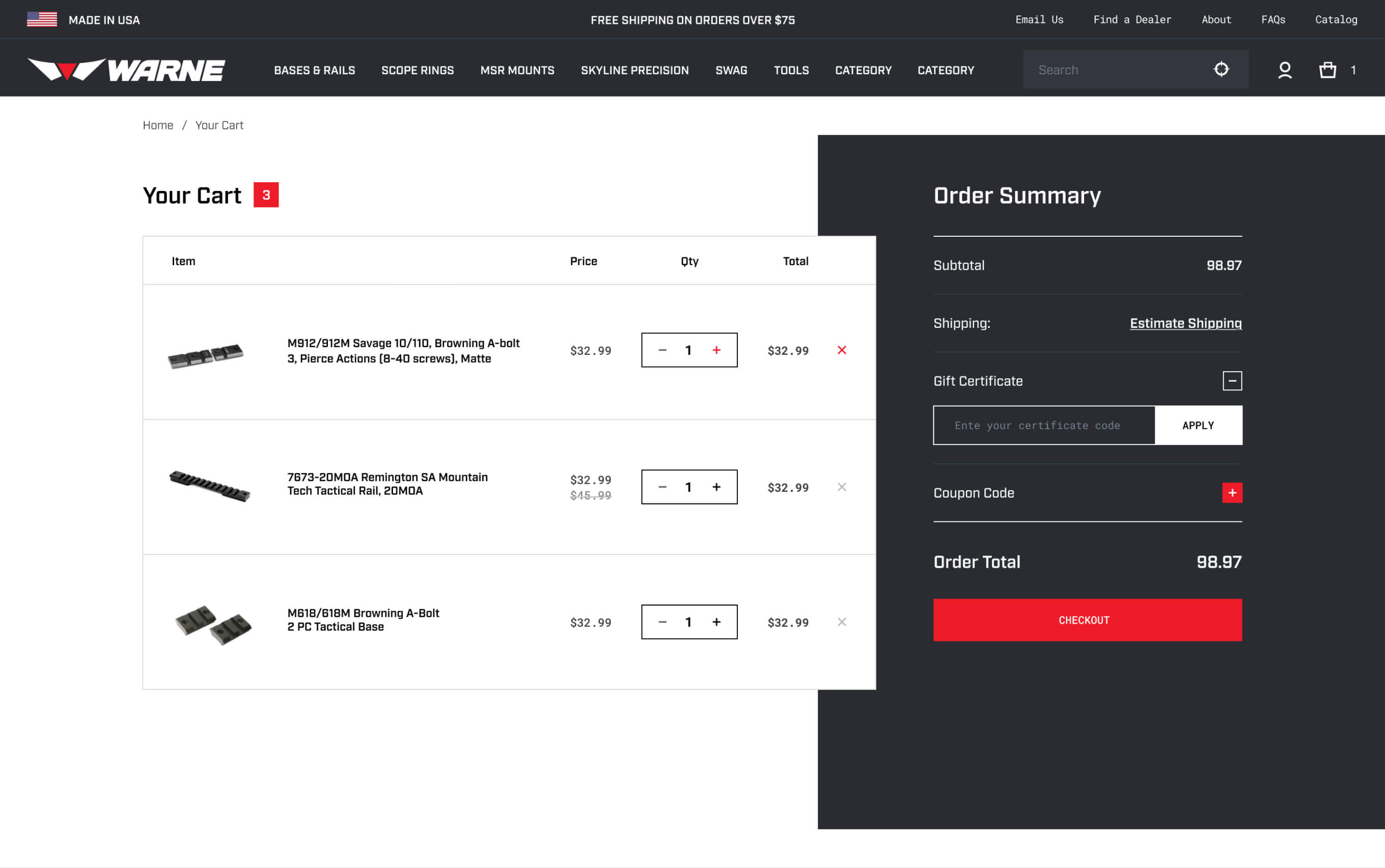Click the Estimate Shipping link
Viewport: 1385px width, 868px height.
[x=1185, y=323]
